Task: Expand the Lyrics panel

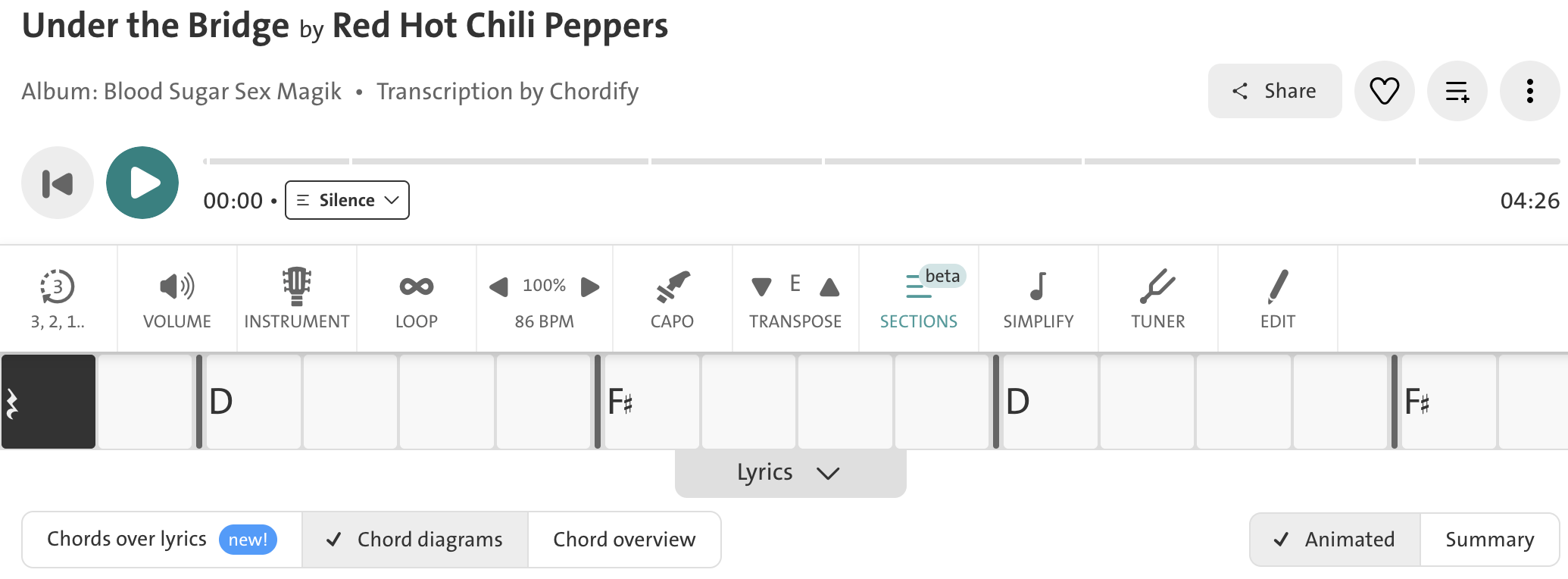Action: tap(790, 473)
